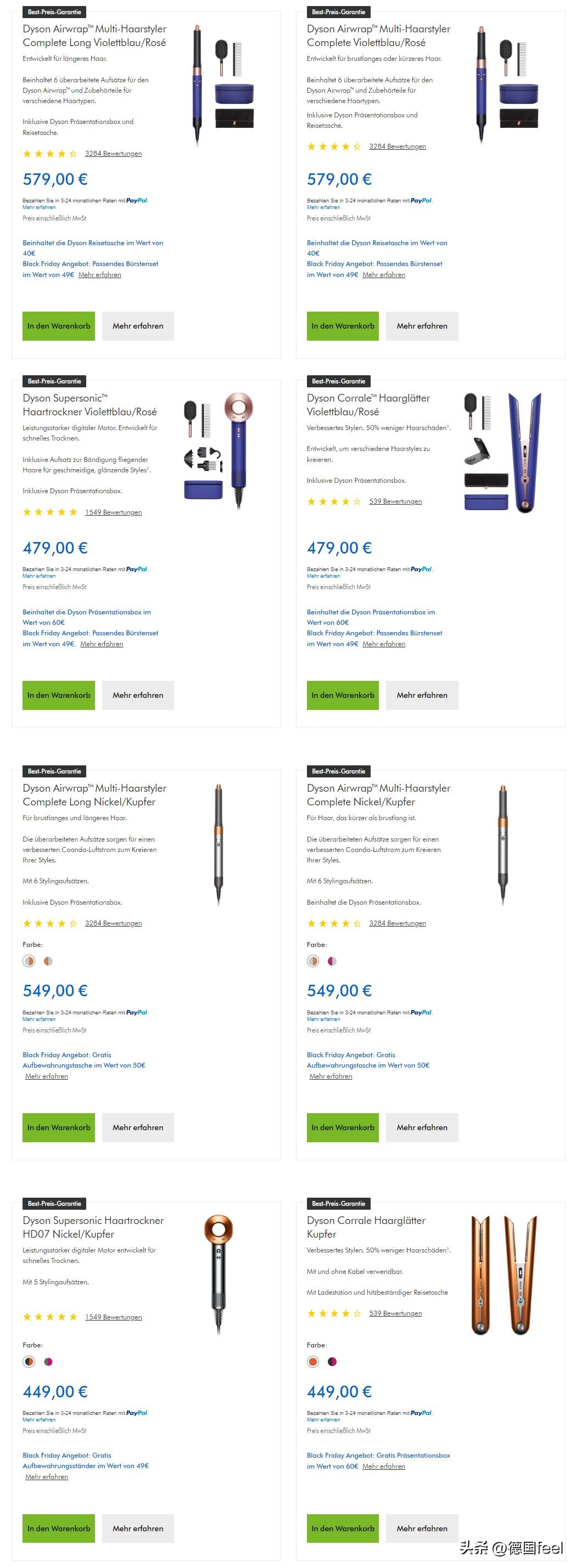
Task: Click grey Mehr erfahren button for Corrale Violettblau/Rosé
Action: tap(422, 695)
